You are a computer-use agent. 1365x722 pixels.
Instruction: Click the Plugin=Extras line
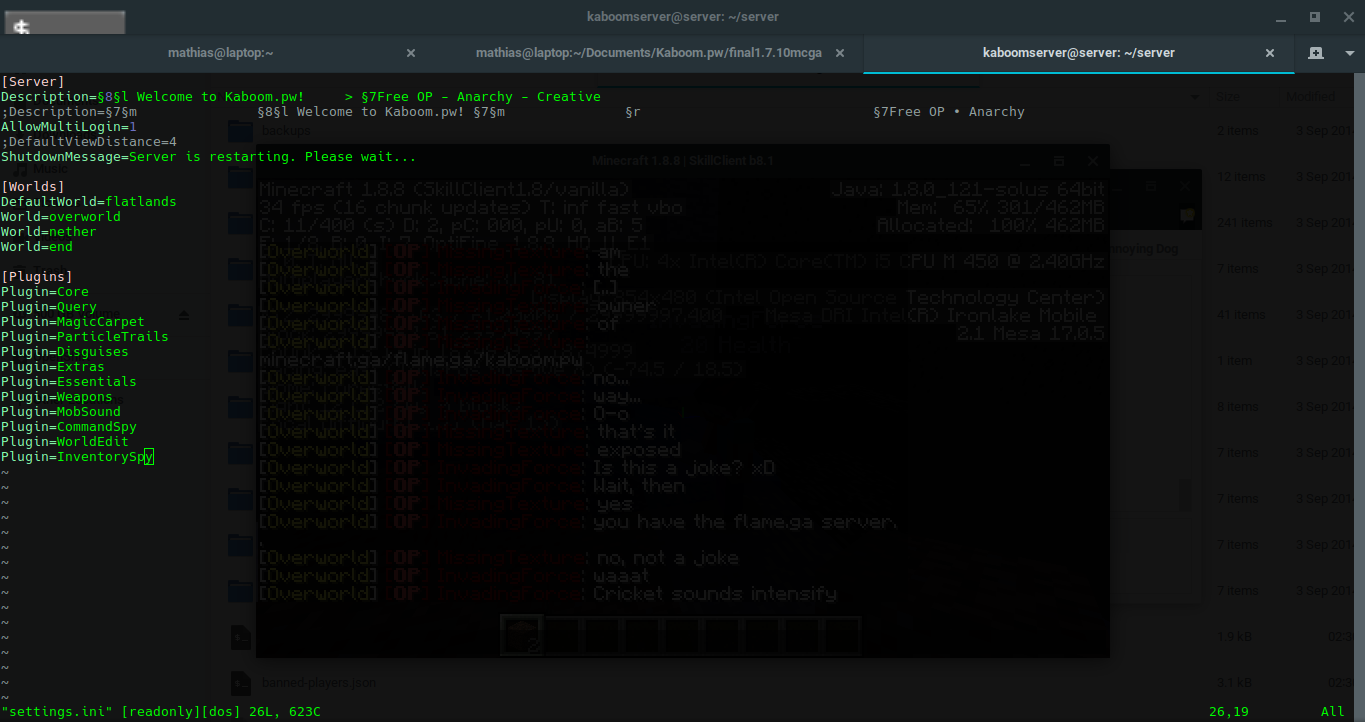click(x=53, y=367)
